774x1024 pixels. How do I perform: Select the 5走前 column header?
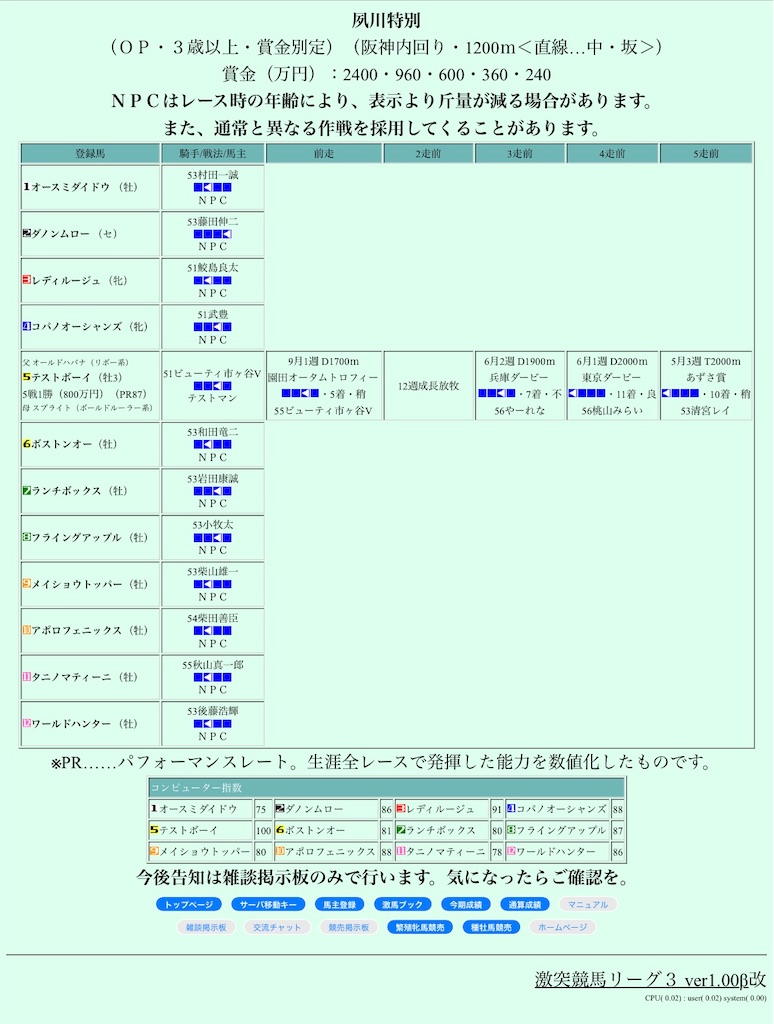point(706,153)
